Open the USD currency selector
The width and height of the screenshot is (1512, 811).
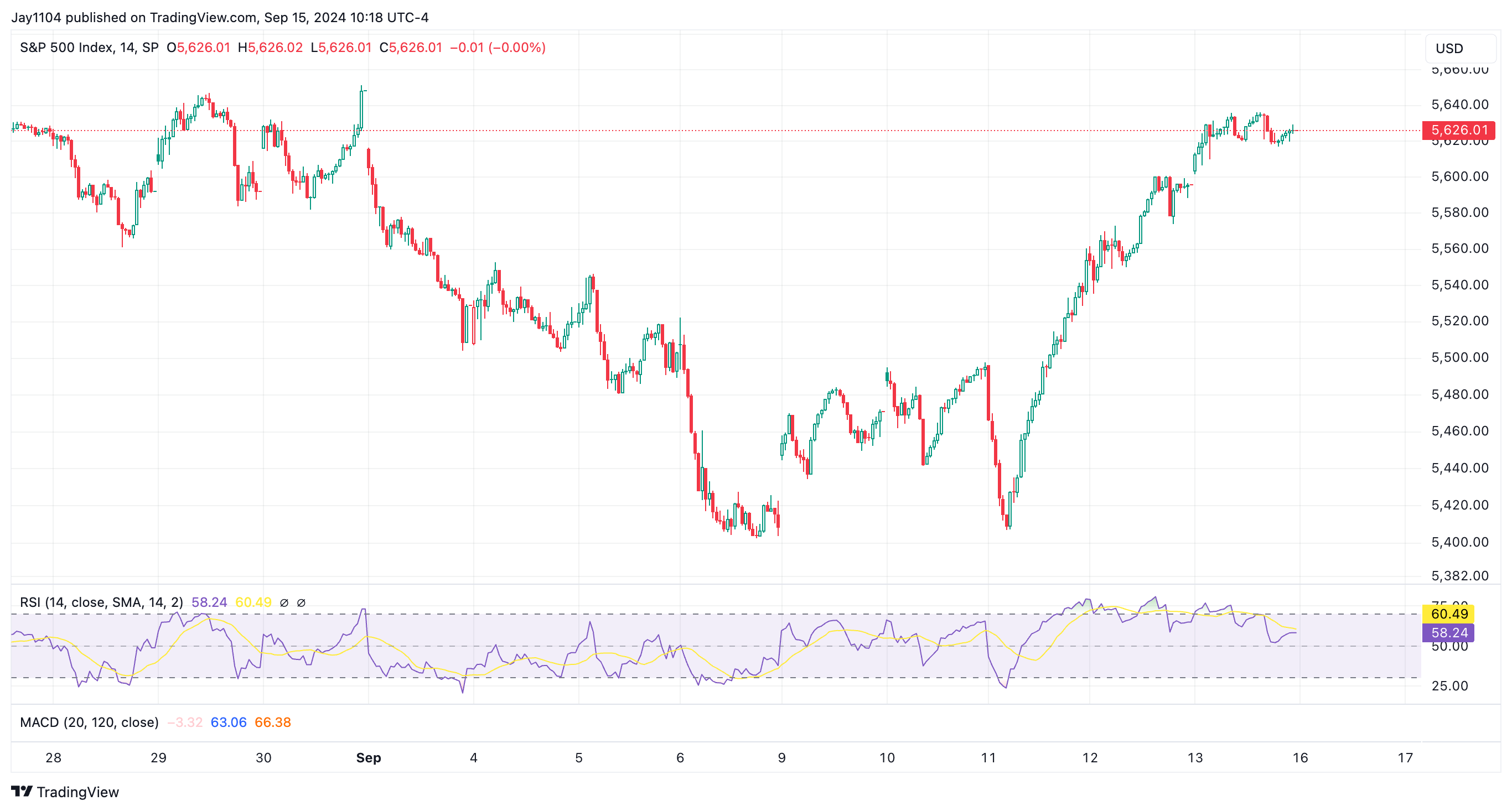tap(1460, 49)
